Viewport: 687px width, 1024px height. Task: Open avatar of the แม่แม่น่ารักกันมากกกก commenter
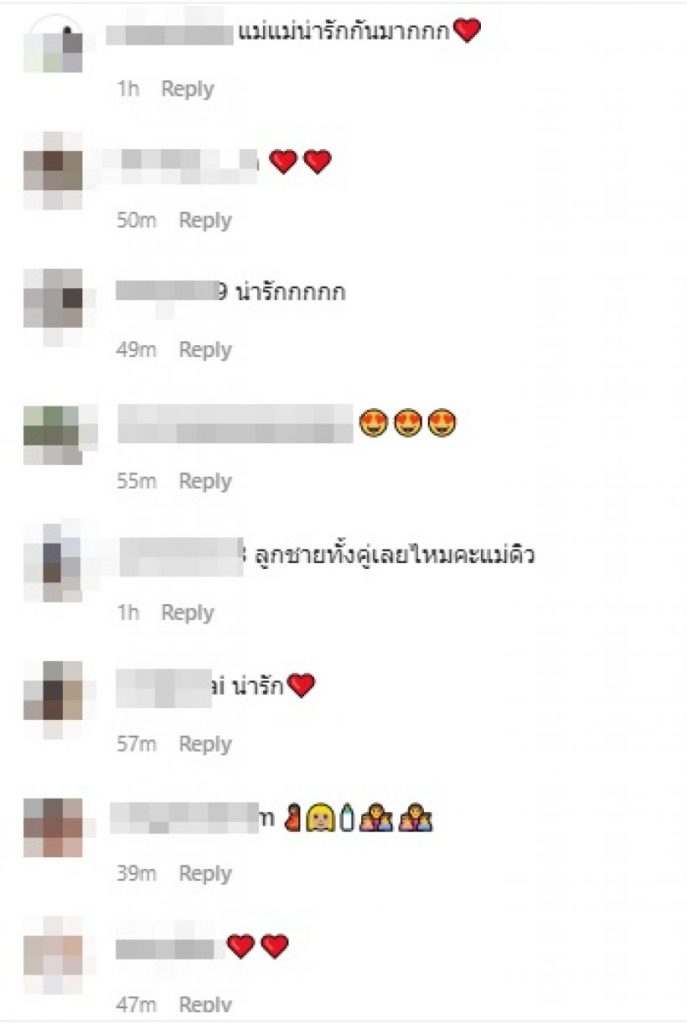[x=53, y=43]
